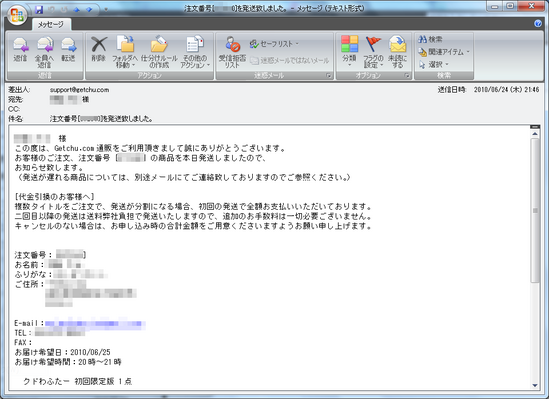The image size is (549, 399).
Task: Add sender to 受信拒否リスト
Action: pos(232,52)
